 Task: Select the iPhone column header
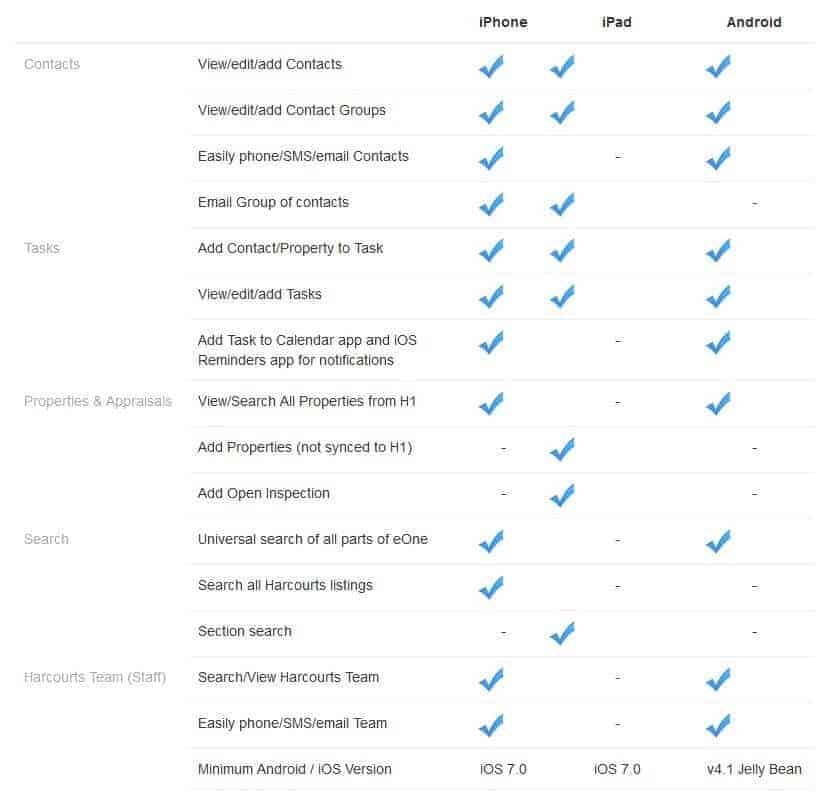(503, 22)
